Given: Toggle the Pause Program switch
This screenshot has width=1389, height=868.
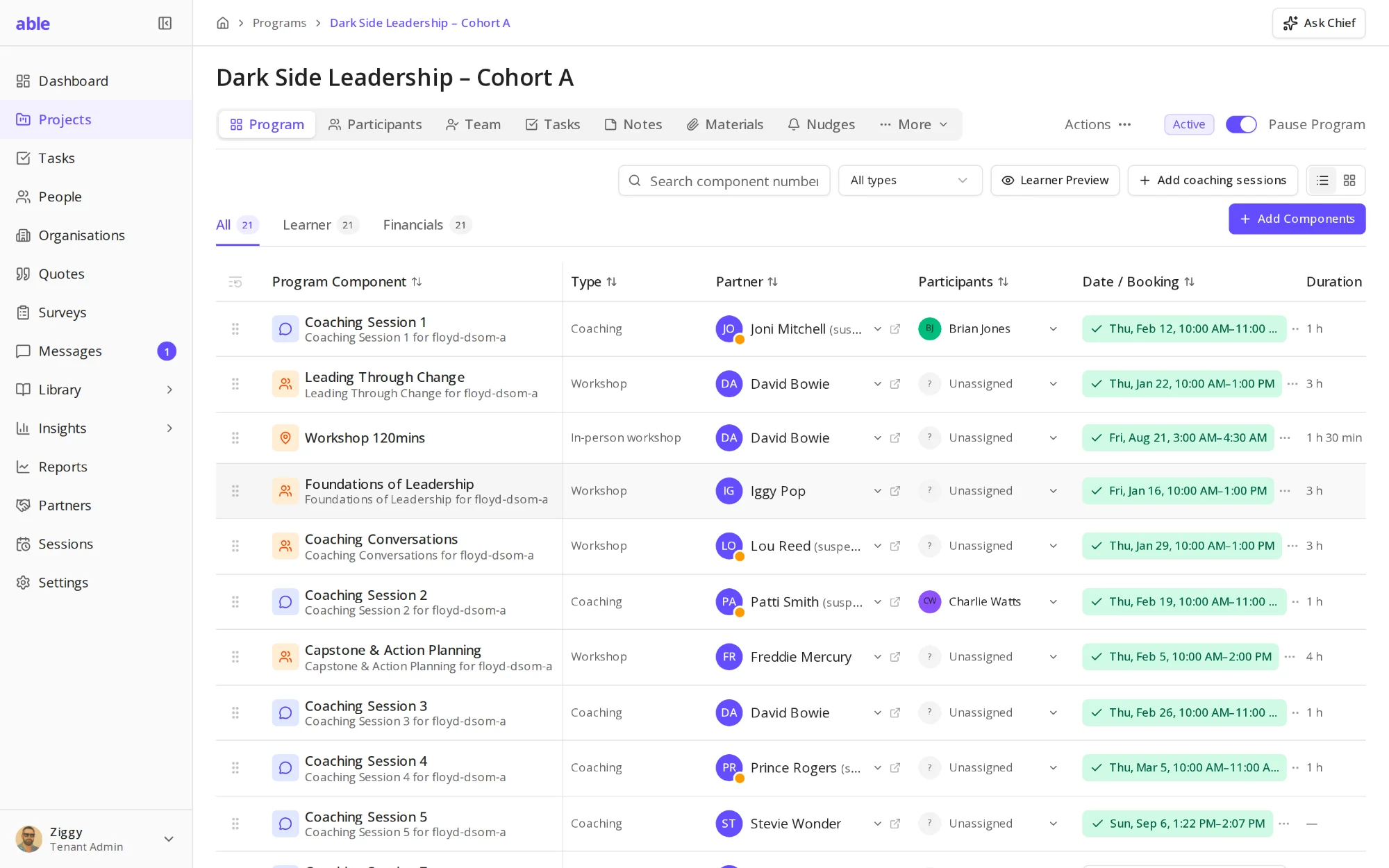Looking at the screenshot, I should [x=1241, y=124].
